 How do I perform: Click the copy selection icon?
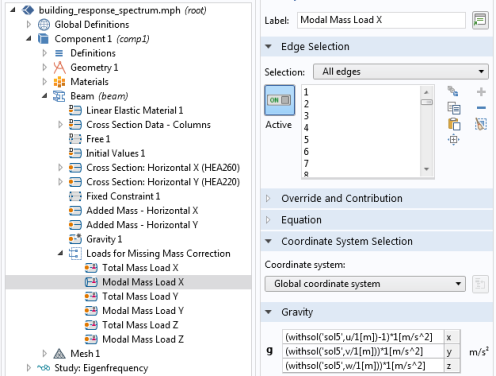point(454,108)
